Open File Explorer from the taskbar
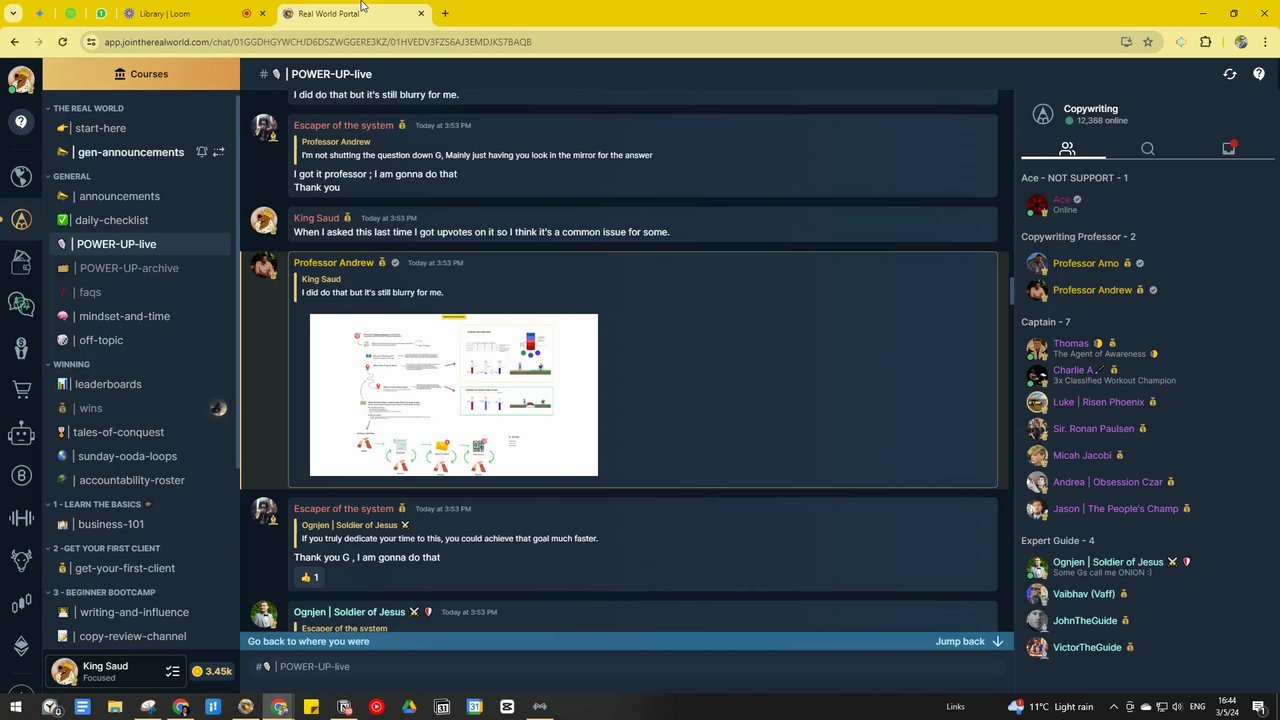Image resolution: width=1280 pixels, height=720 pixels. point(115,707)
